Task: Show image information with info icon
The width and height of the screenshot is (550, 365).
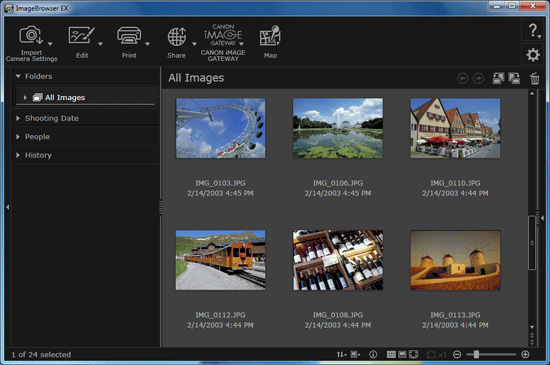Action: [x=373, y=354]
